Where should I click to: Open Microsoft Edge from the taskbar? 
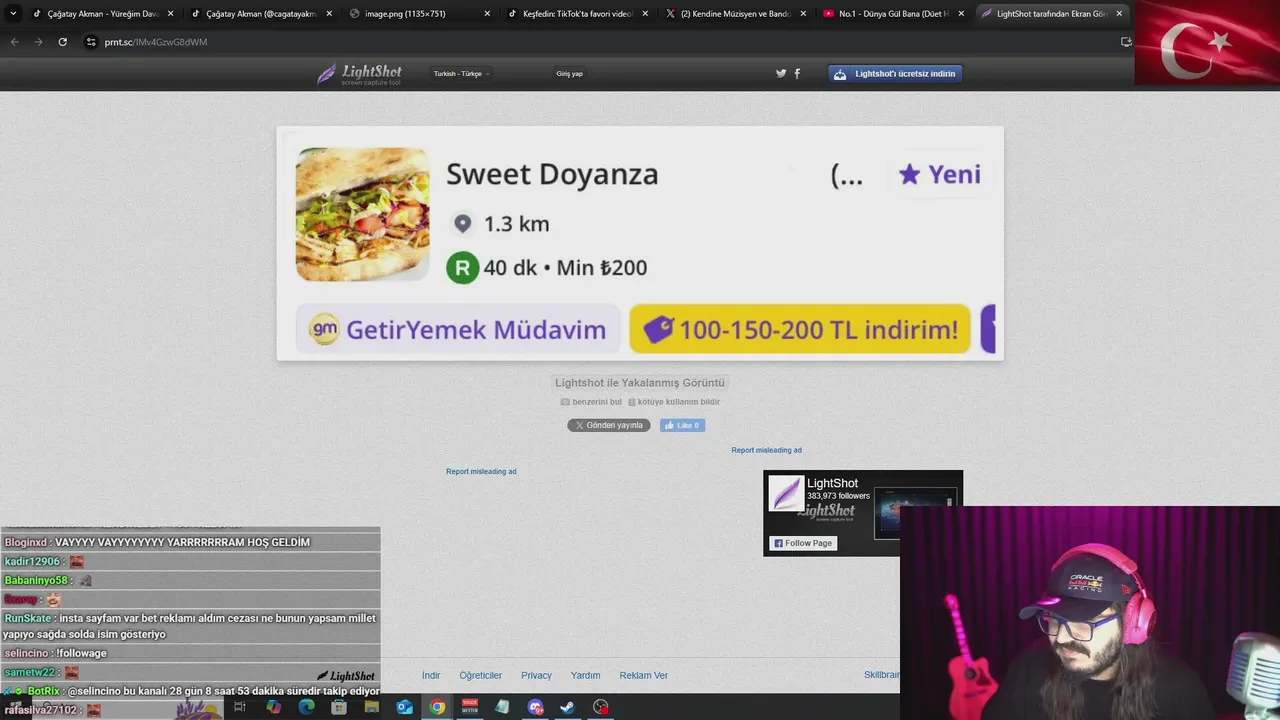click(x=306, y=707)
